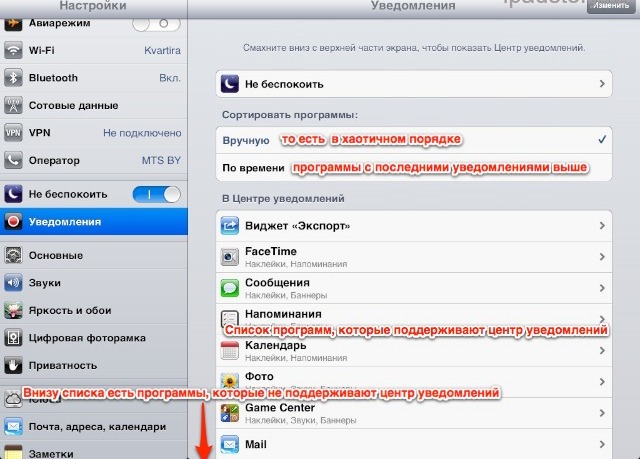The image size is (640, 459).
Task: Open Не беспокоить chevron in panel
Action: pyautogui.click(x=602, y=84)
